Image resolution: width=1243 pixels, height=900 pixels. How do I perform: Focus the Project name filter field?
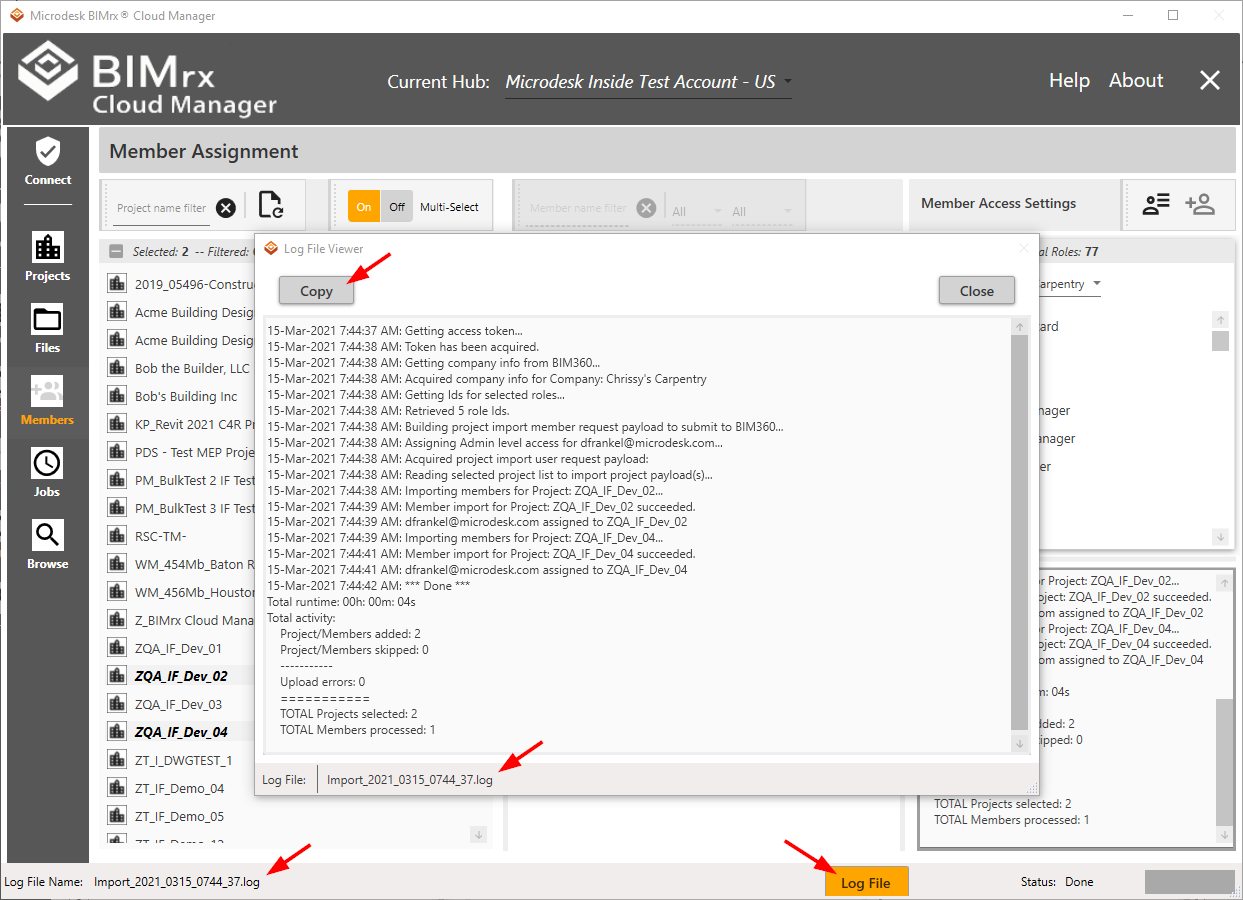point(161,208)
